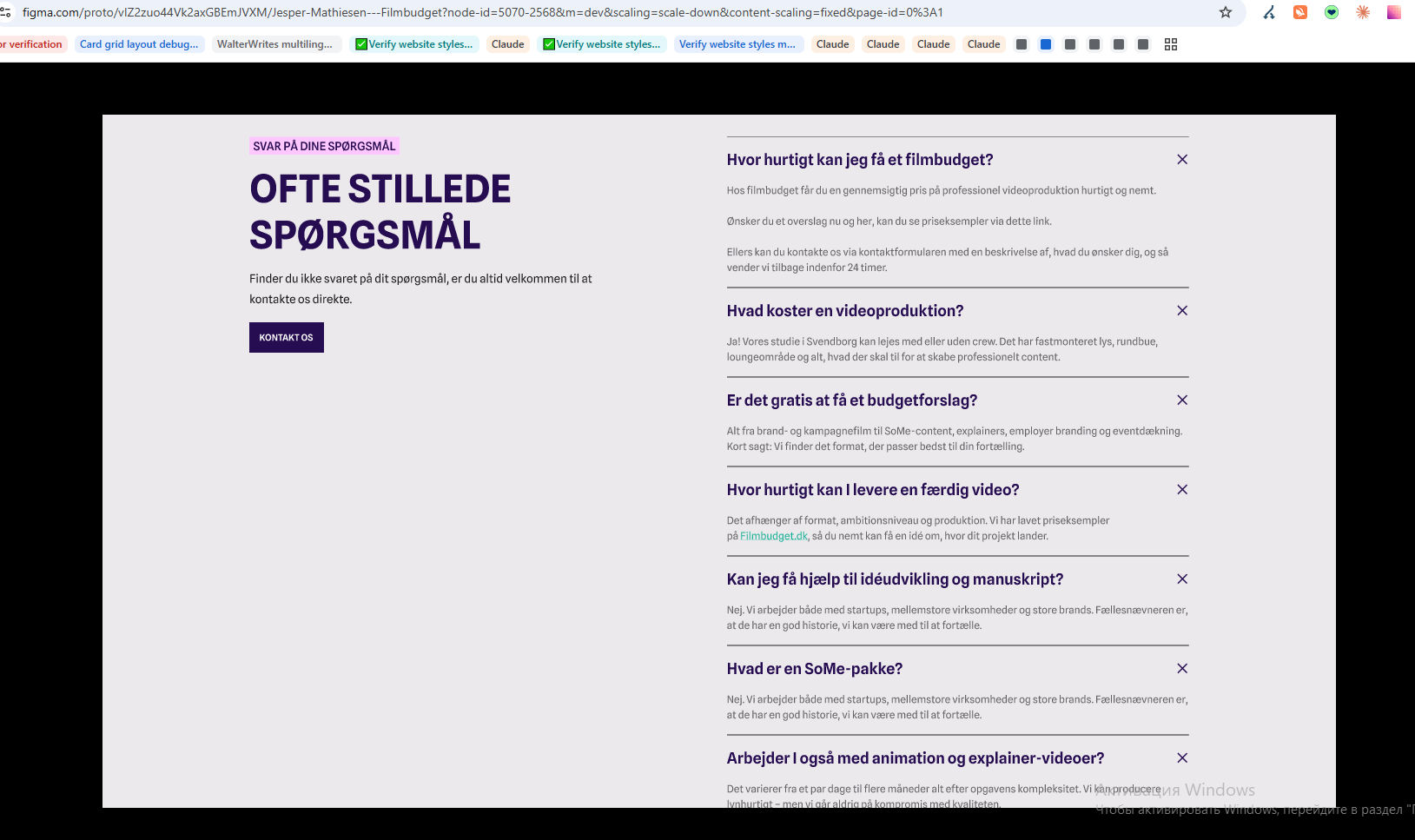Select 'Hvad koster en videoproduktion?' heading

pyautogui.click(x=845, y=311)
